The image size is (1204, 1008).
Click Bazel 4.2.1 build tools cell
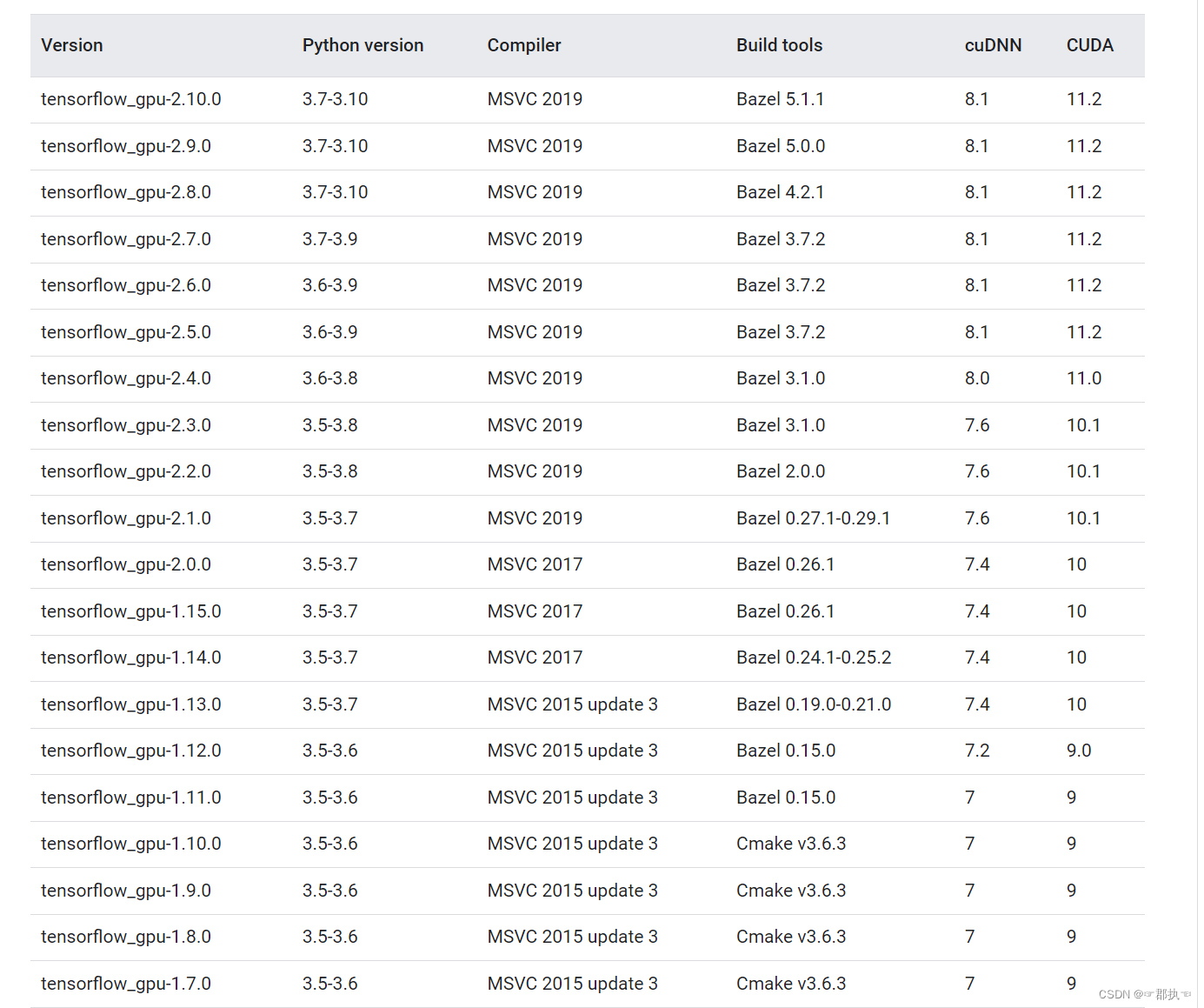pyautogui.click(x=781, y=192)
